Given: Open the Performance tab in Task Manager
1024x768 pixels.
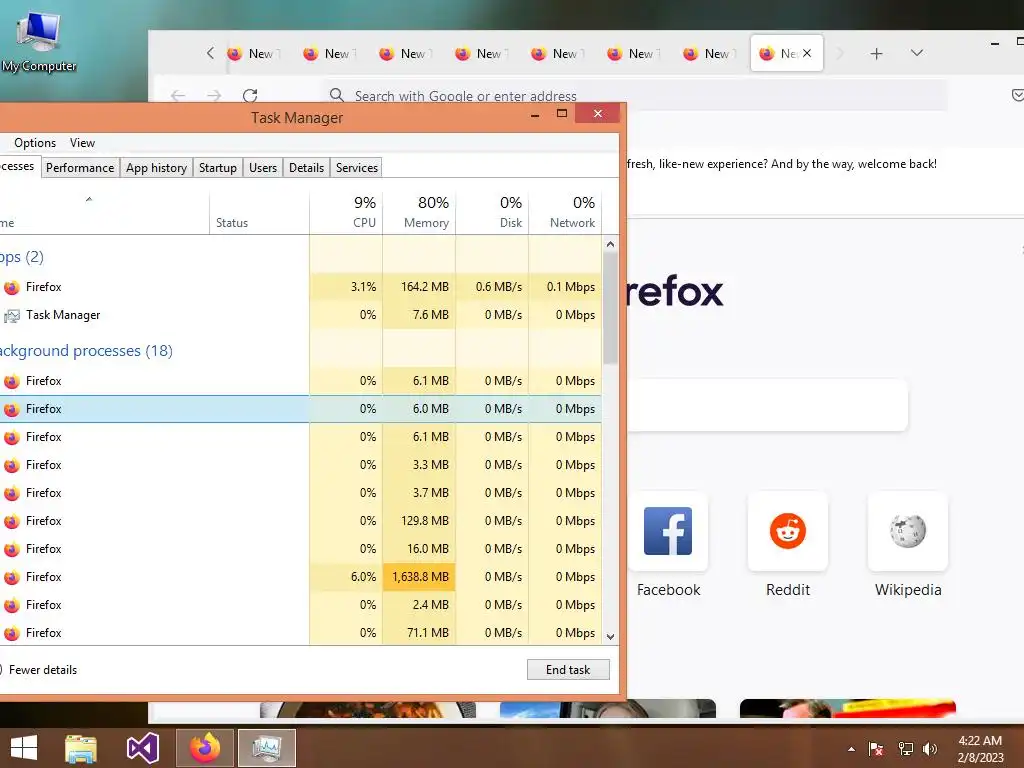Looking at the screenshot, I should (x=80, y=168).
